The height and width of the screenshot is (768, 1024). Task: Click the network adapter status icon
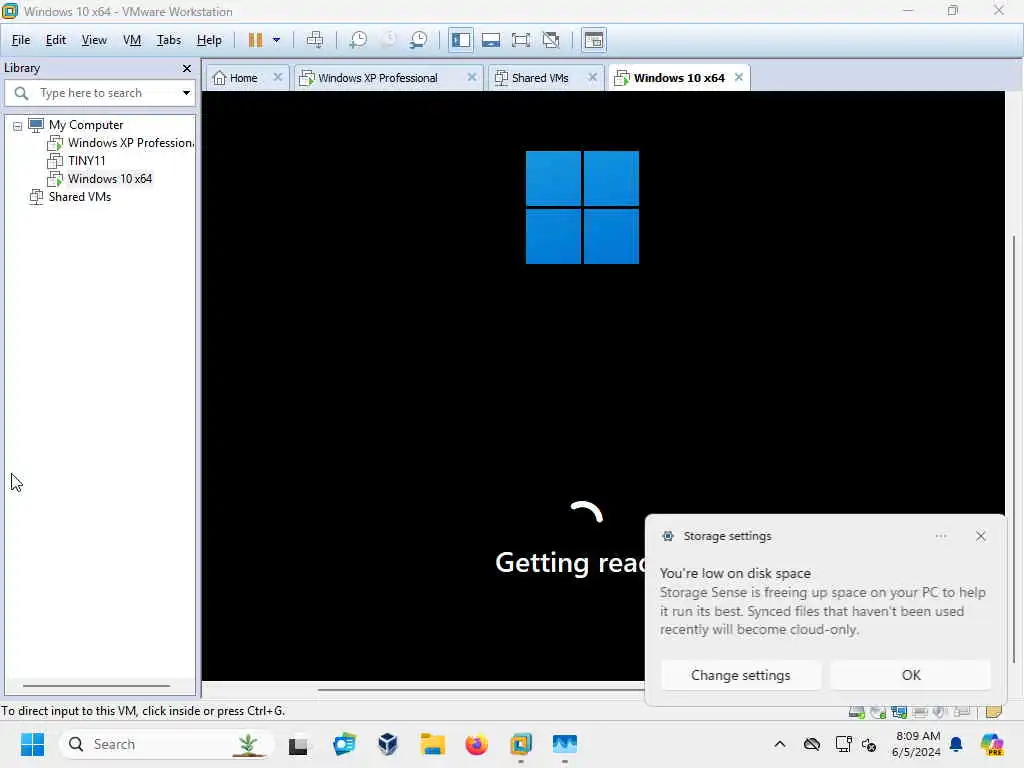tap(899, 711)
